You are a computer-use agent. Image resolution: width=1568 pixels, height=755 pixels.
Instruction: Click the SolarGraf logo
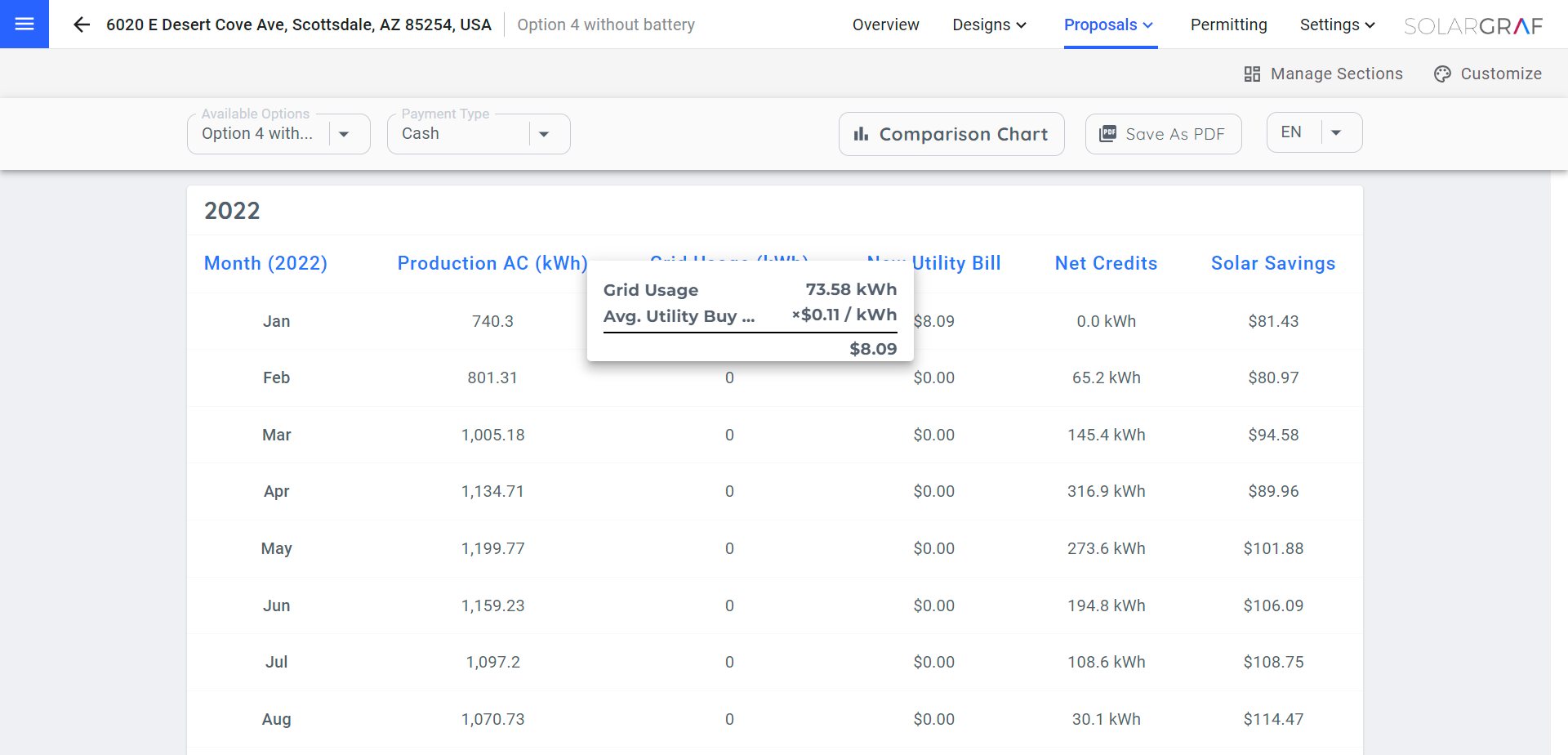pyautogui.click(x=1472, y=26)
